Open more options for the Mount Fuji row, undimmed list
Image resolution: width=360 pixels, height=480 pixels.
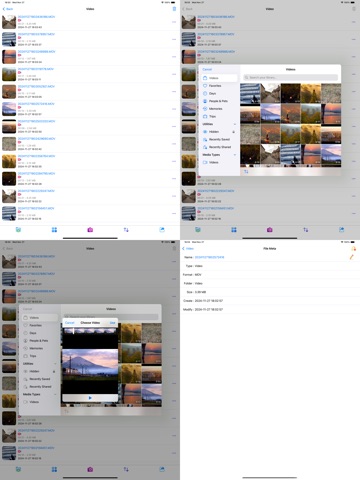(x=174, y=109)
